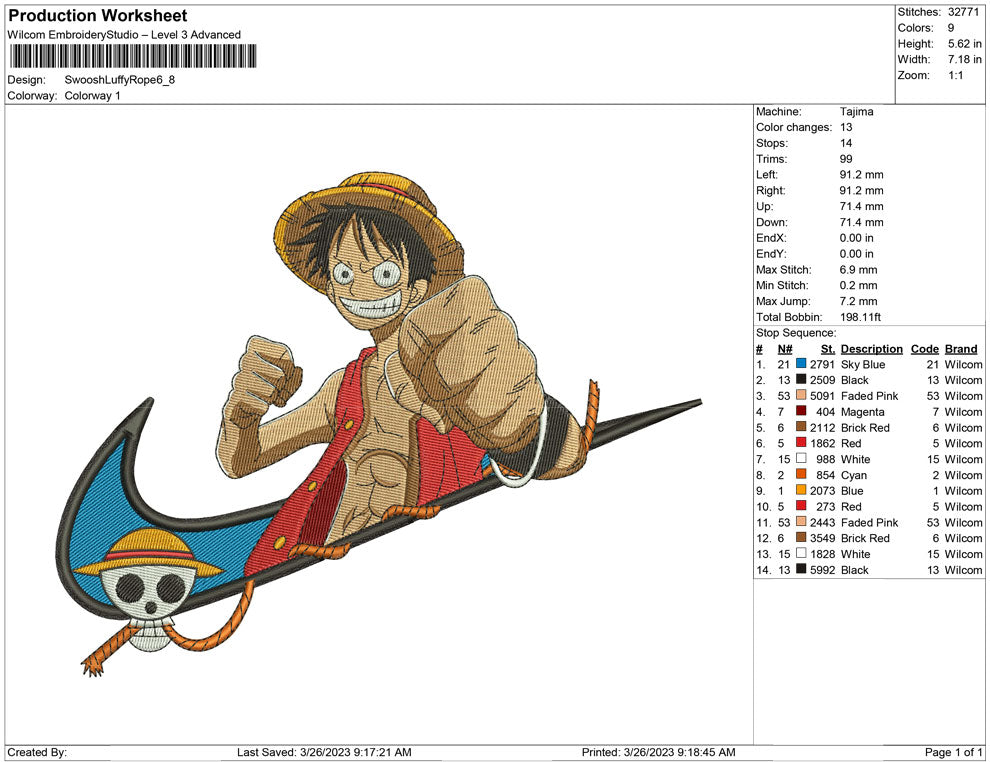Screen dimensions: 990x762
Task: Click the 'Stop Sequence:' label
Action: 796,333
